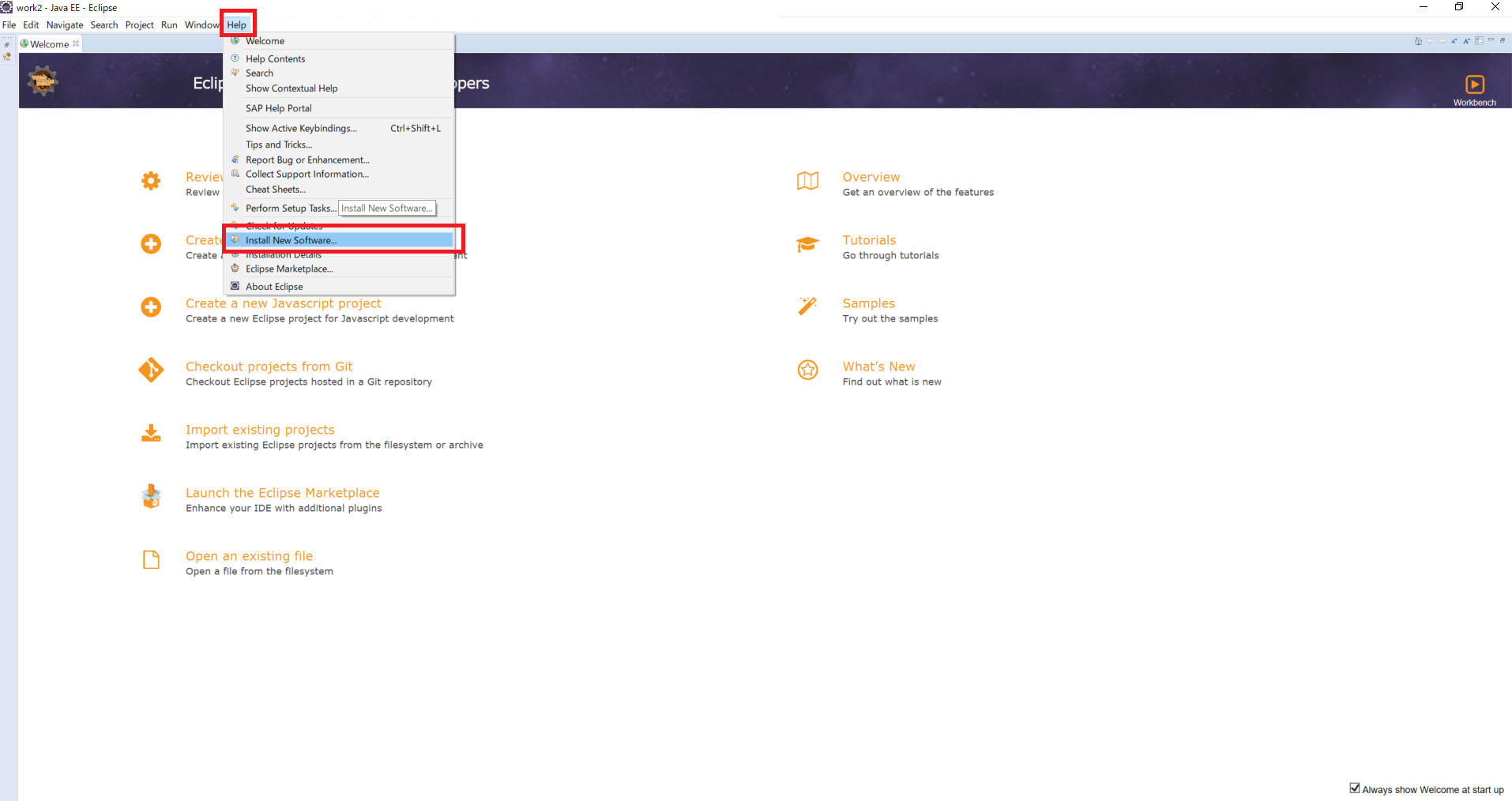
Task: Enlarge font size with the larger A icon
Action: click(x=1466, y=41)
